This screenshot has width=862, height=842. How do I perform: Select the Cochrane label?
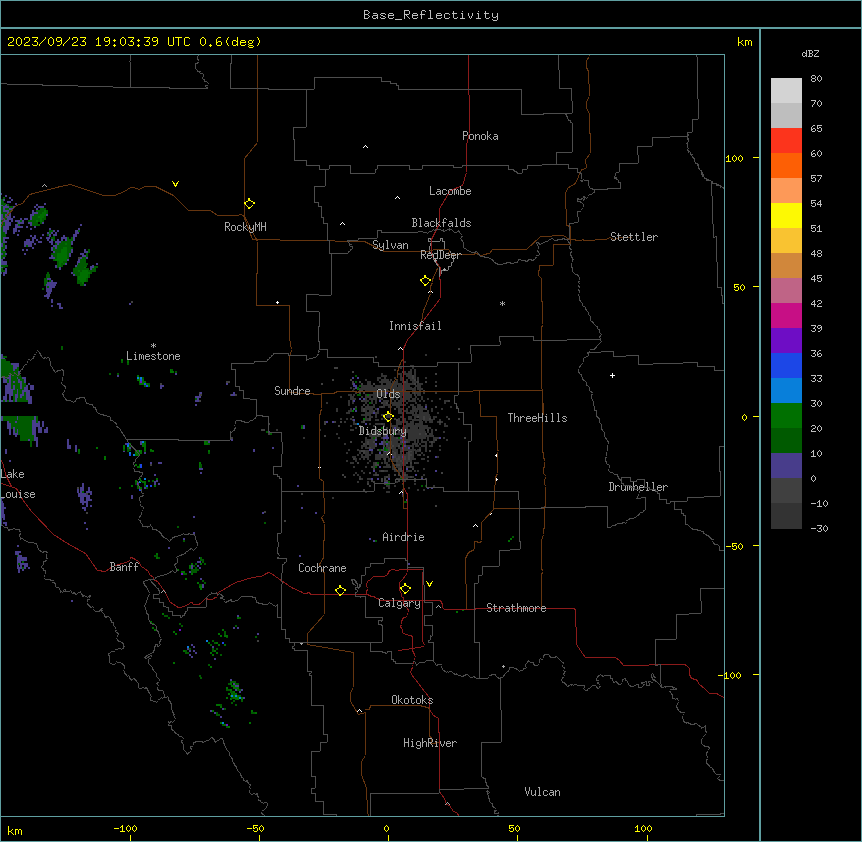click(x=322, y=568)
